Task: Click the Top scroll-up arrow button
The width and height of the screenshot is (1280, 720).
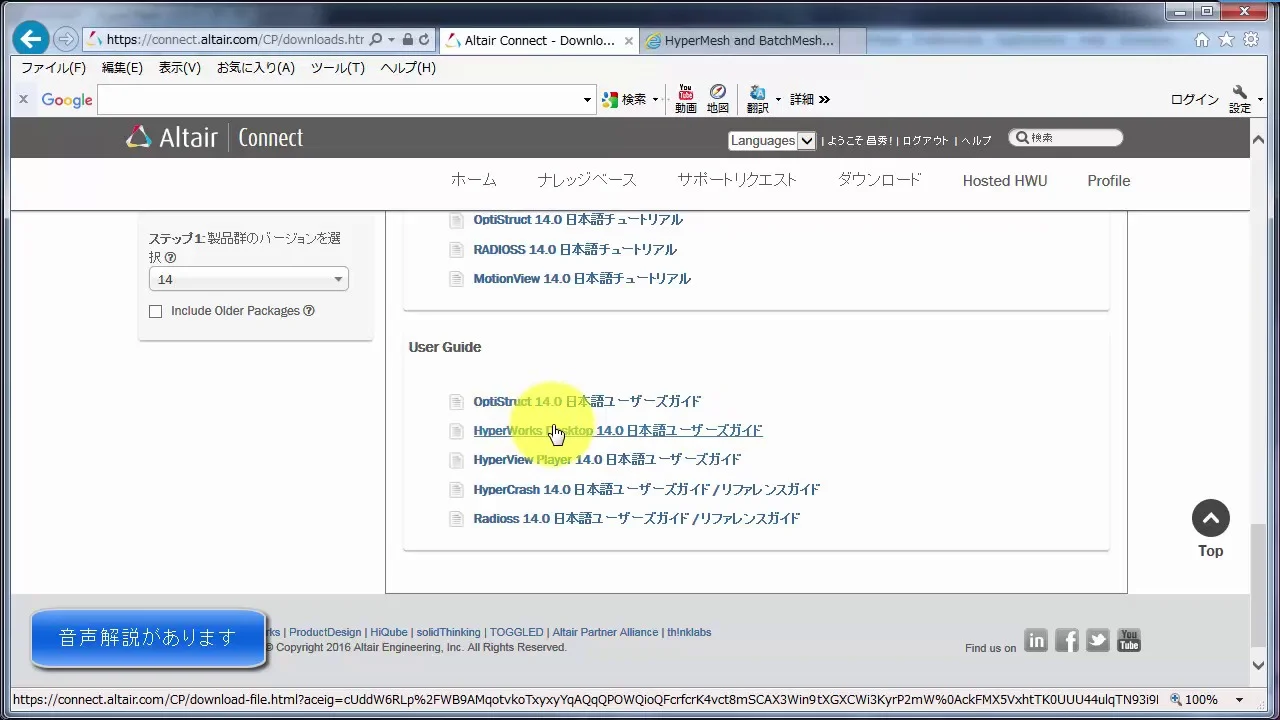Action: click(x=1210, y=518)
